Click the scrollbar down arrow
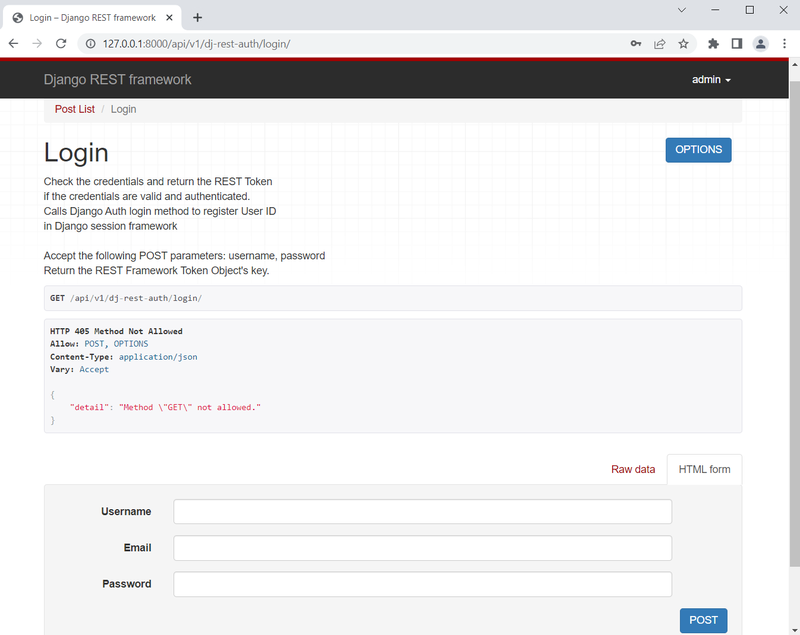This screenshot has height=635, width=800. click(794, 630)
